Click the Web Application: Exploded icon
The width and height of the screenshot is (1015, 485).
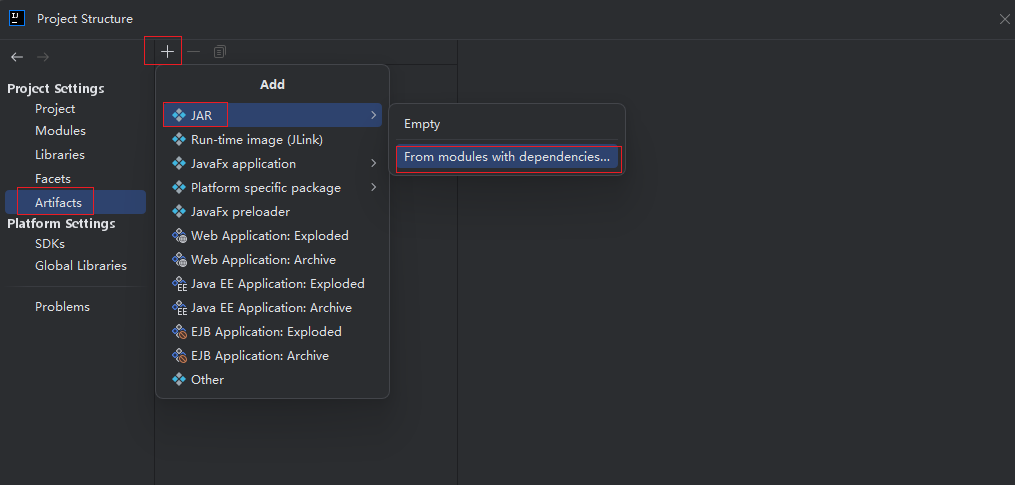pos(179,236)
